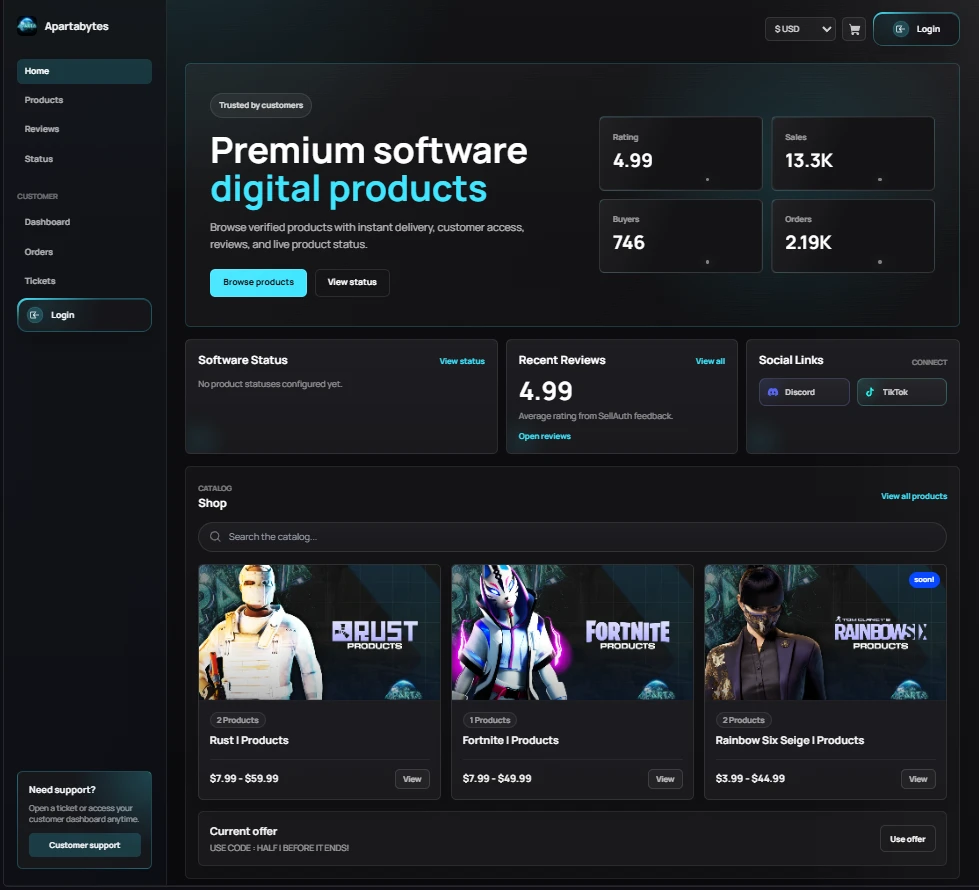Screen dimensions: 979x890
Task: Open the Rust Products banner thumbnail
Action: click(x=319, y=632)
